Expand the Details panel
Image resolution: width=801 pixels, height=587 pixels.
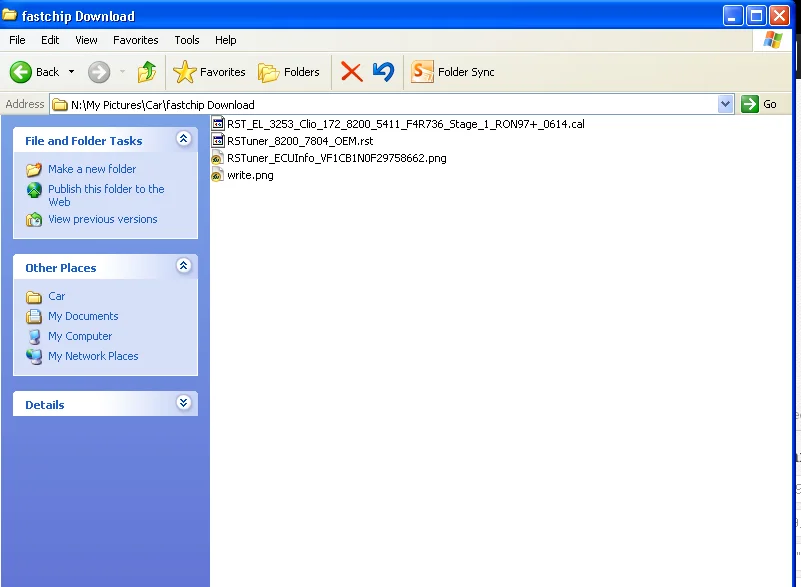(x=183, y=403)
